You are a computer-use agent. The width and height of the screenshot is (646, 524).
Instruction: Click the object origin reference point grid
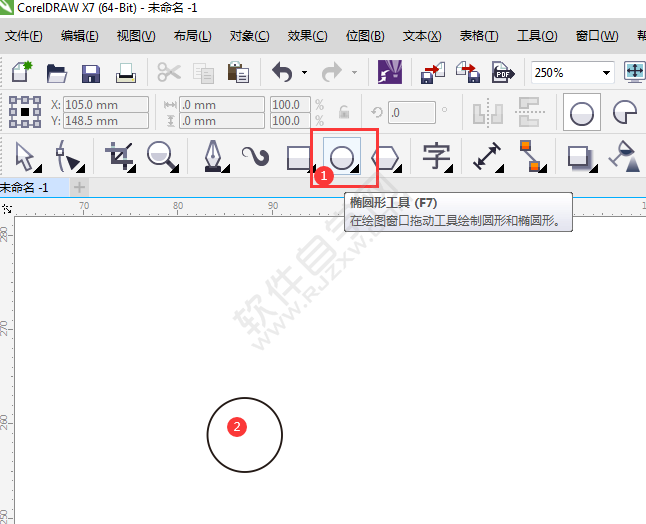25,112
